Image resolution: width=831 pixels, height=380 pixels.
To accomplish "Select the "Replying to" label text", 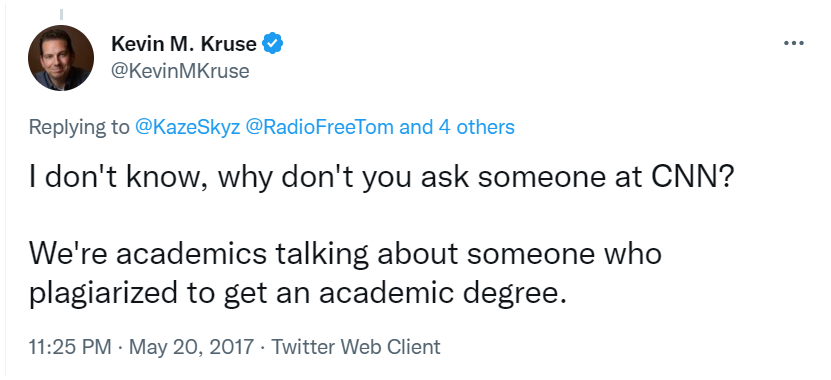I will (x=79, y=128).
